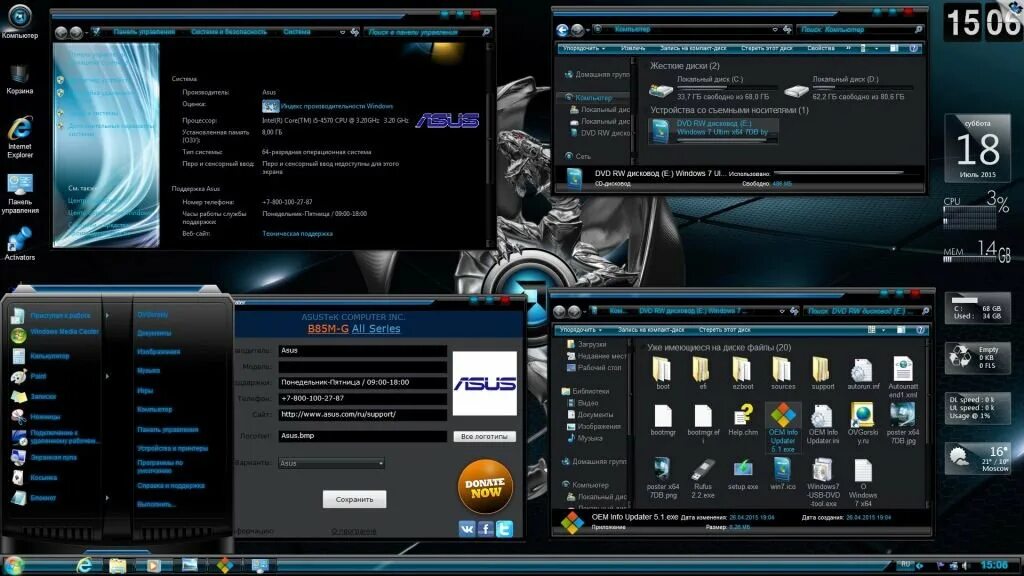The image size is (1024, 576).
Task: Select OEM Info Updater 5.1.exe file
Action: 782,427
